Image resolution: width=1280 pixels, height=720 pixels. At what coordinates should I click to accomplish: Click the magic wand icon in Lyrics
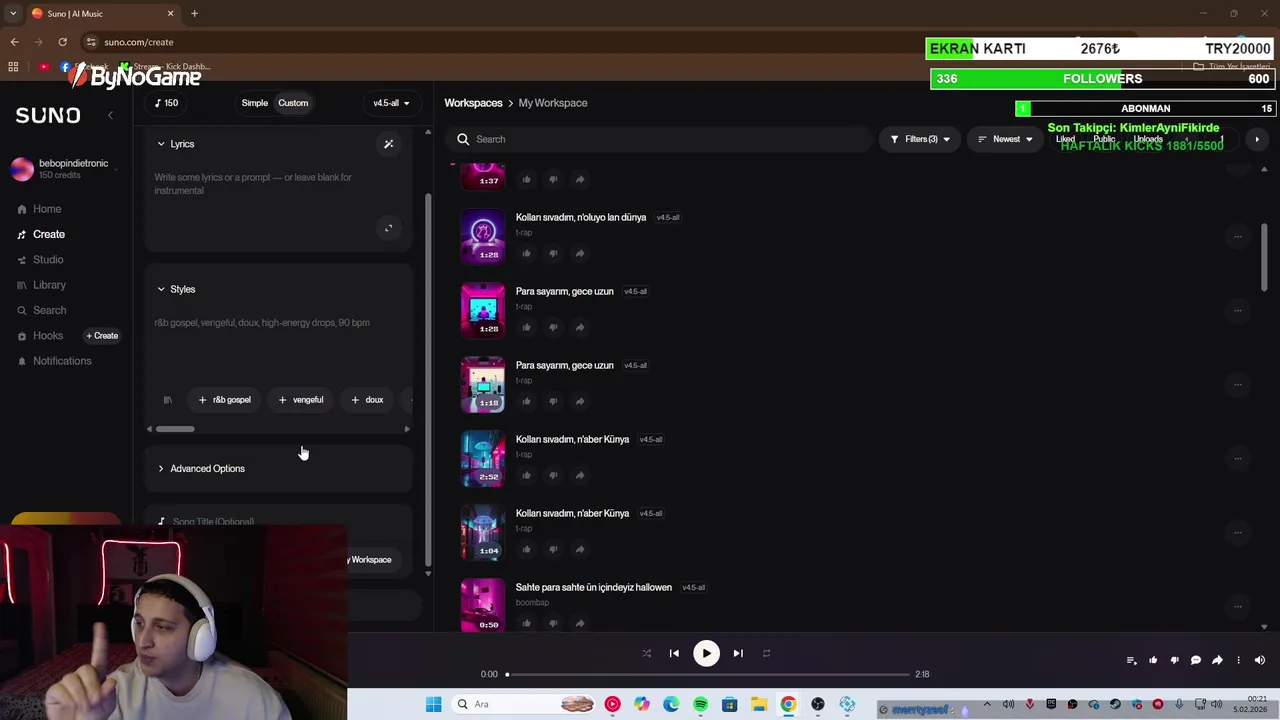pyautogui.click(x=389, y=144)
